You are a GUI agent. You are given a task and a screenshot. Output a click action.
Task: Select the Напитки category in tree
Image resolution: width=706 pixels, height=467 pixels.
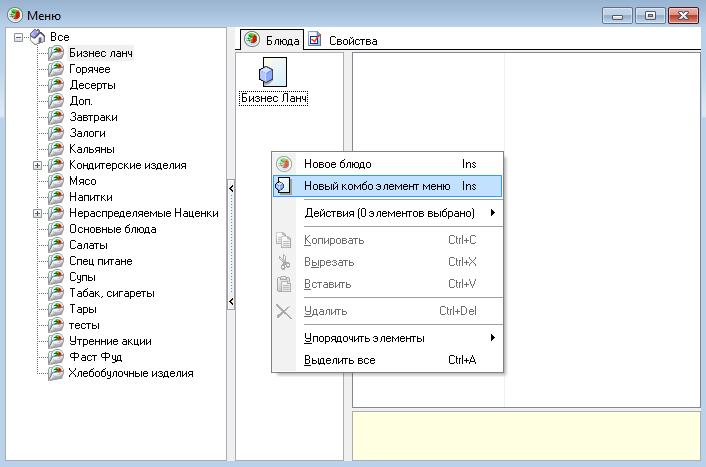point(91,197)
